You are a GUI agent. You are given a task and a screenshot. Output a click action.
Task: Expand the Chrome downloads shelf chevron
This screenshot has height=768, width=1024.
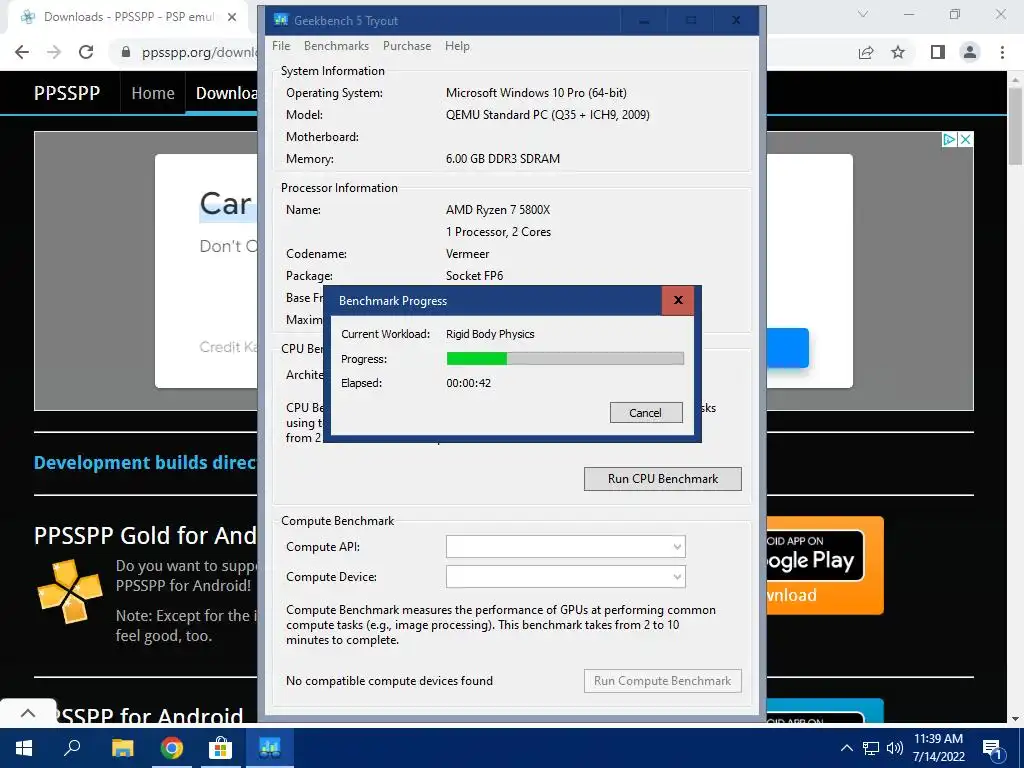[x=27, y=713]
